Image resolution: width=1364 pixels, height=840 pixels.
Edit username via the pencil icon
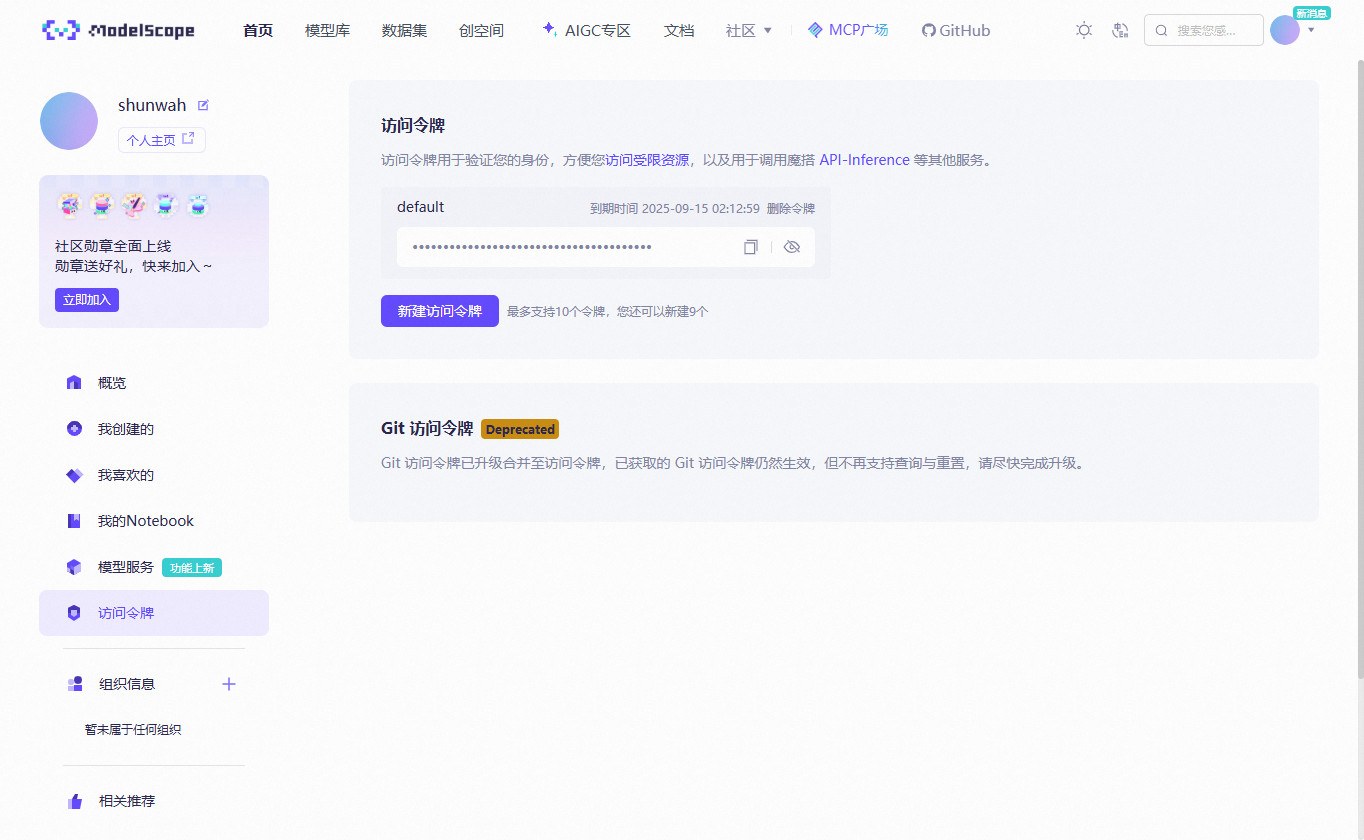tap(203, 104)
